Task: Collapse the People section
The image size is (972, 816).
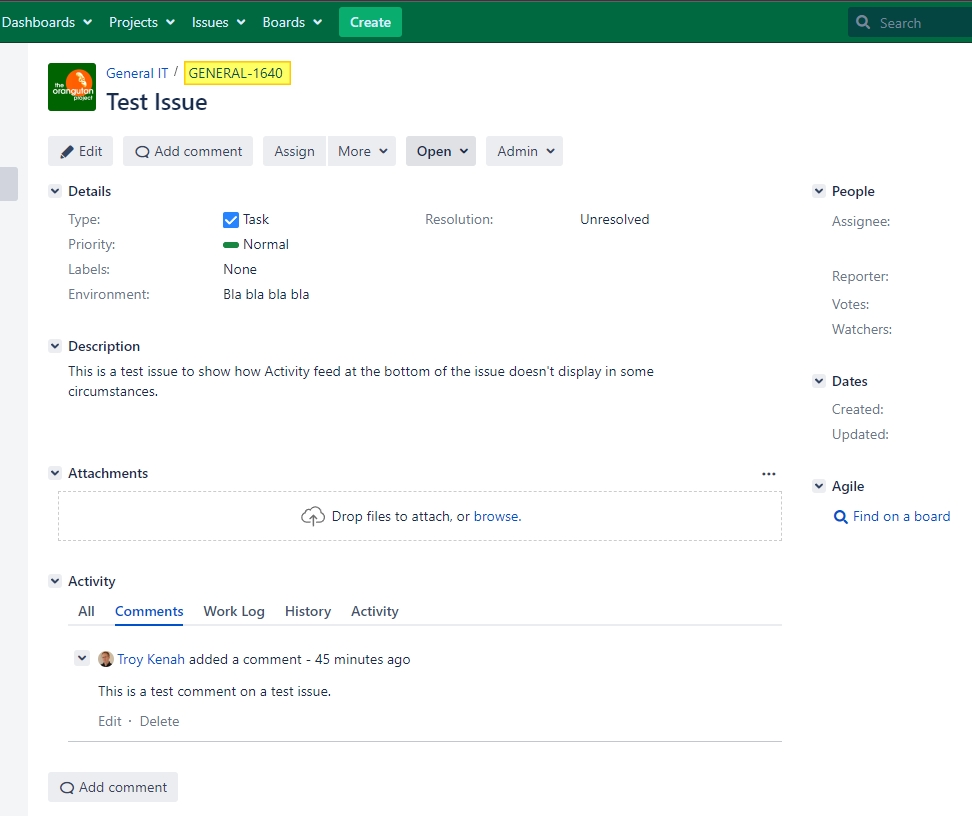Action: pyautogui.click(x=819, y=191)
